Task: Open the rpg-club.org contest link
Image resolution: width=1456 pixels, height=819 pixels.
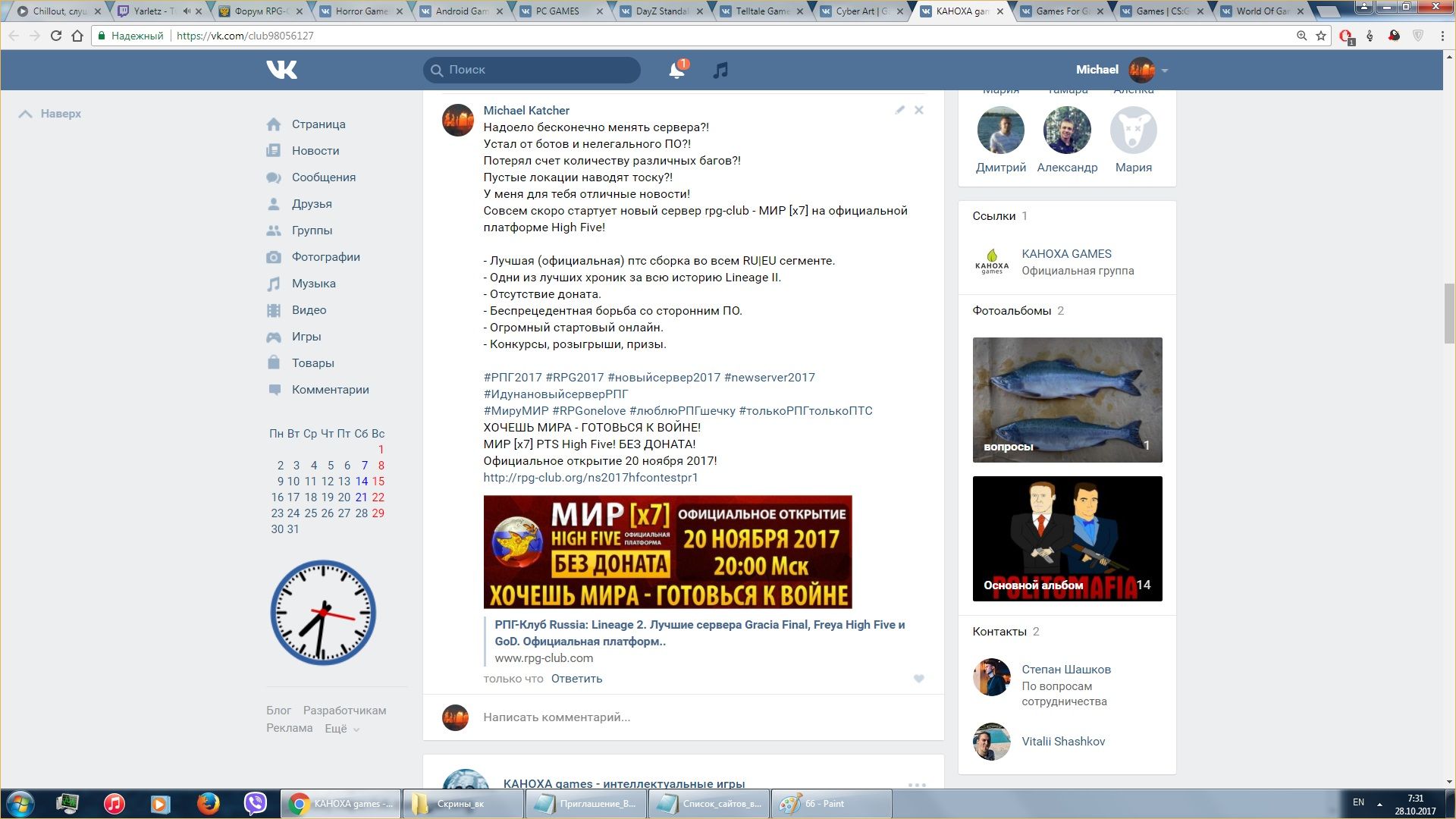Action: pyautogui.click(x=590, y=478)
